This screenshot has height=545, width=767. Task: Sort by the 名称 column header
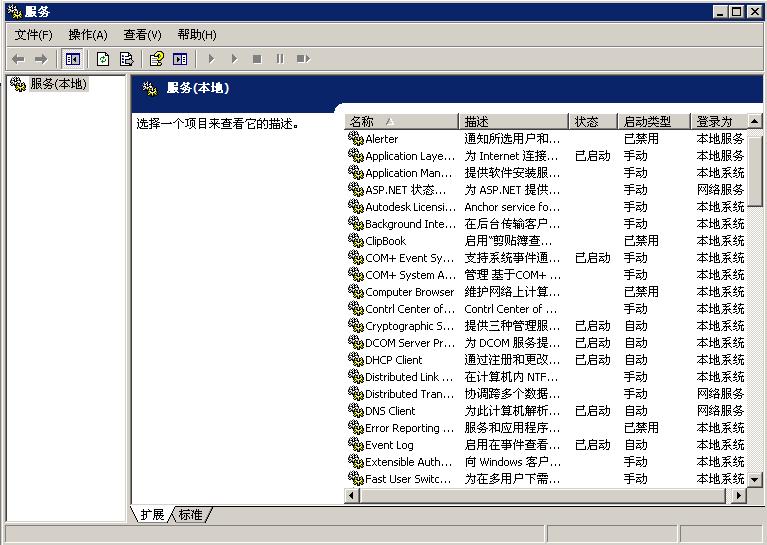pos(401,121)
